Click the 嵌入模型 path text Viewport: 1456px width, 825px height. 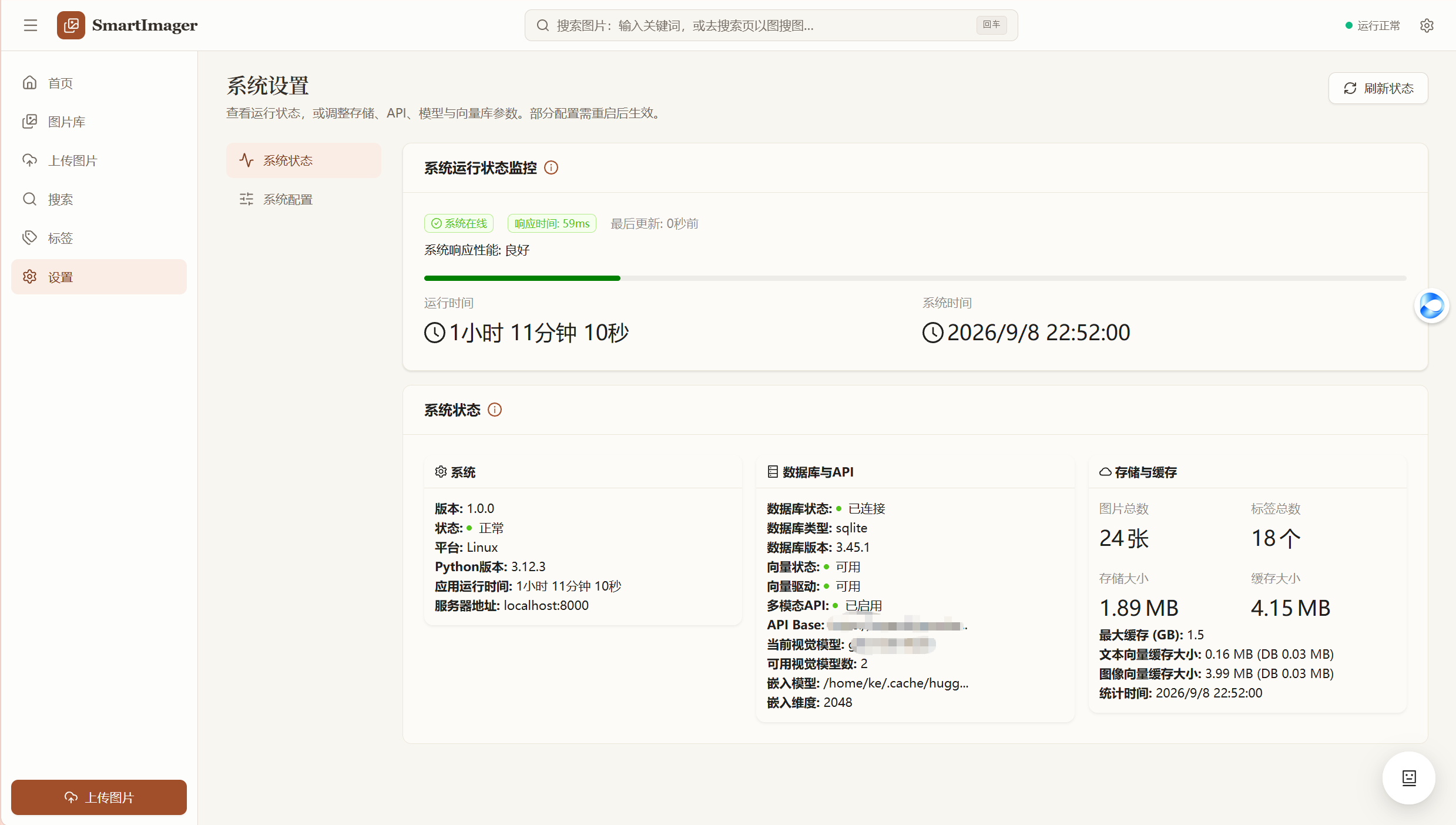[x=868, y=683]
